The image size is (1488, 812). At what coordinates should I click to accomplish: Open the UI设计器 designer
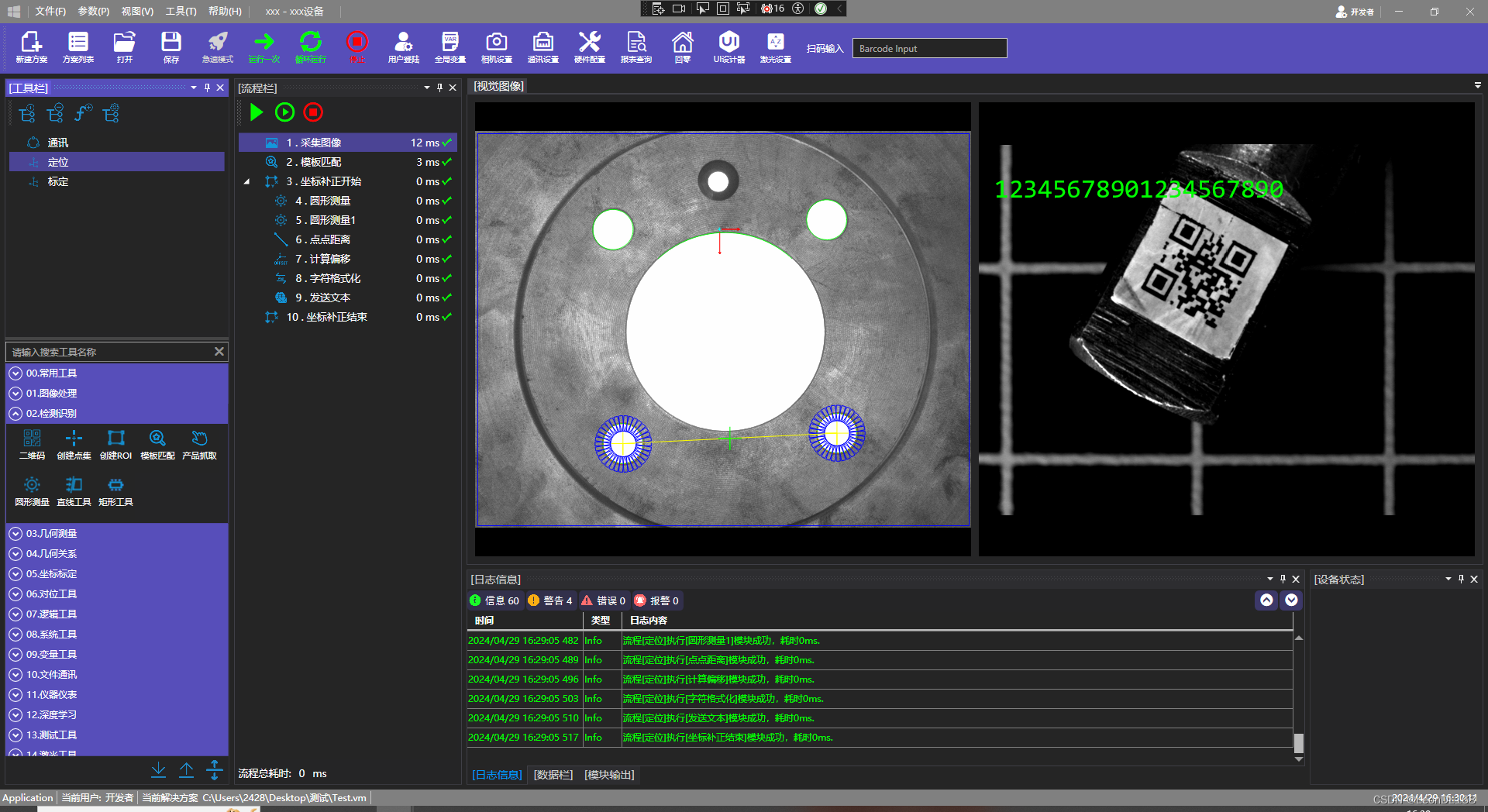point(728,47)
